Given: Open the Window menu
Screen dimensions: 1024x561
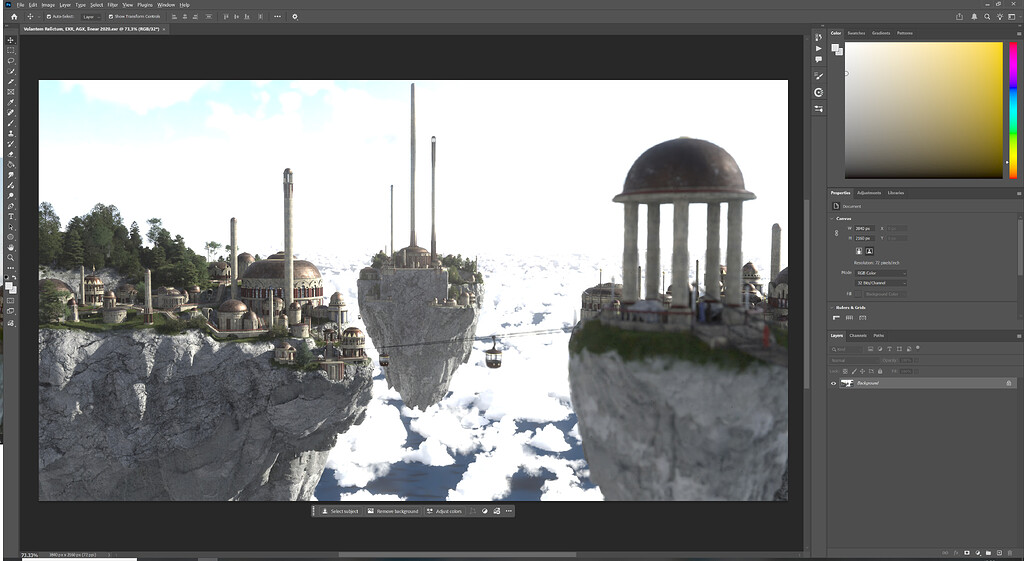Looking at the screenshot, I should coord(166,5).
